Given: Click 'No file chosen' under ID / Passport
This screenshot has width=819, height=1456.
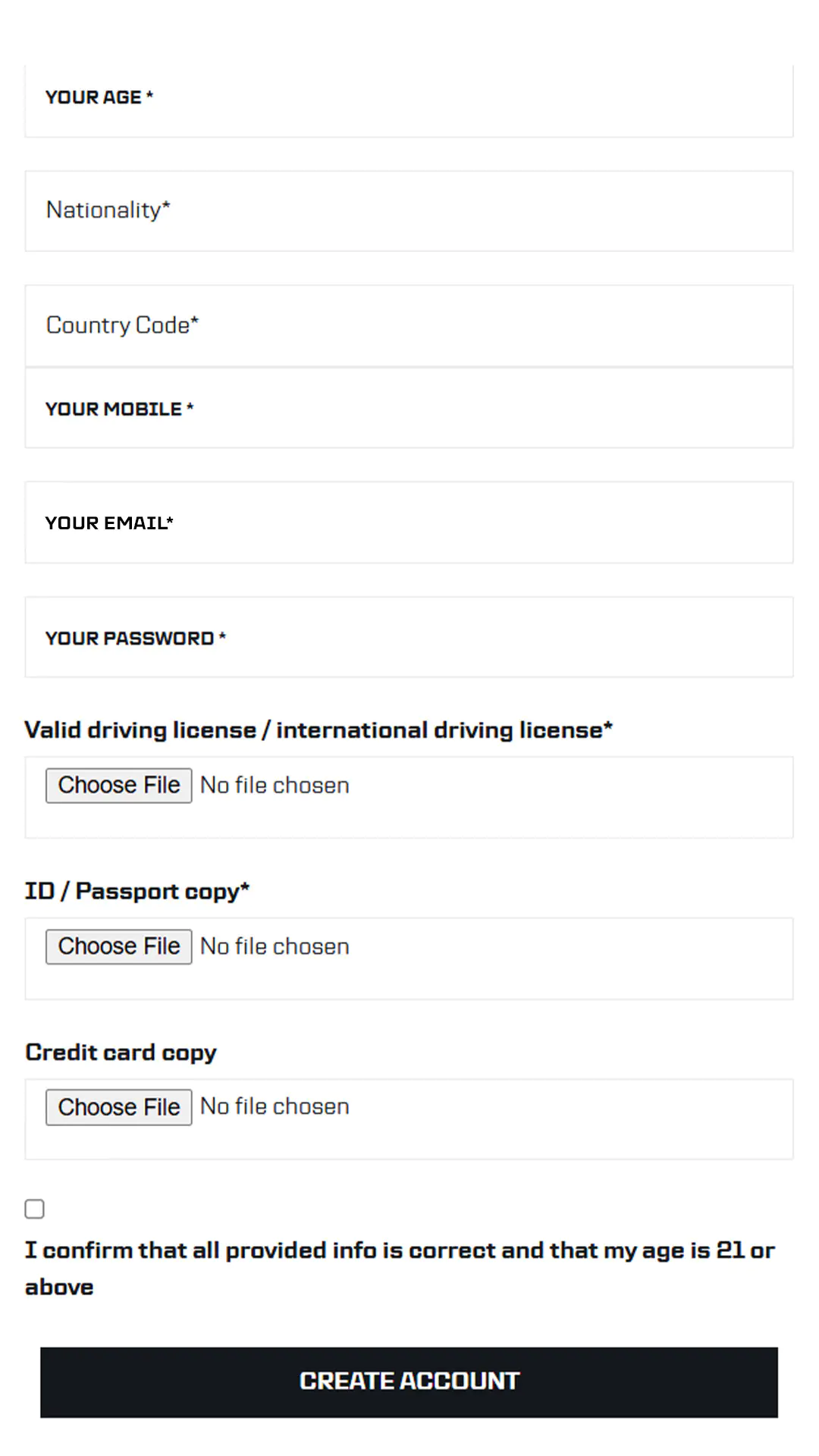Looking at the screenshot, I should [x=275, y=947].
